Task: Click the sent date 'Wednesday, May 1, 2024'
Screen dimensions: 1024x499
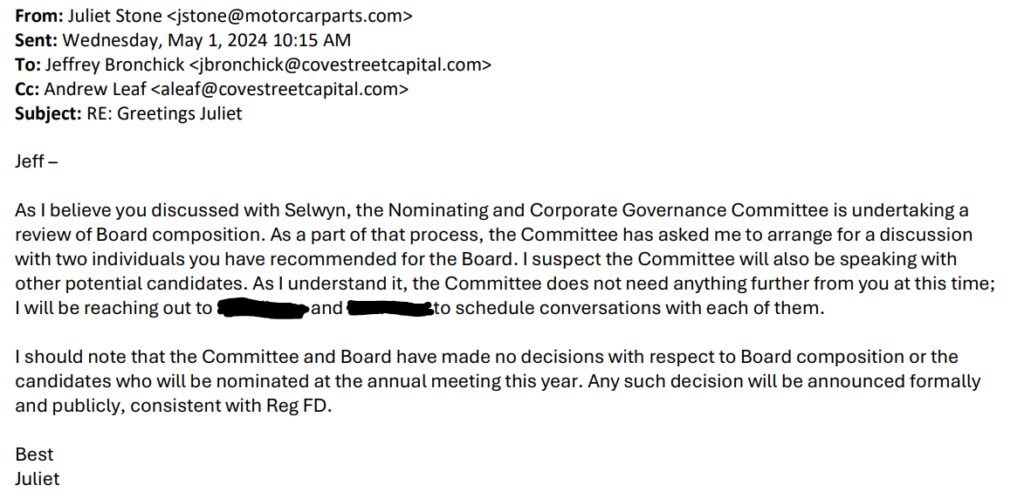Action: pyautogui.click(x=165, y=40)
